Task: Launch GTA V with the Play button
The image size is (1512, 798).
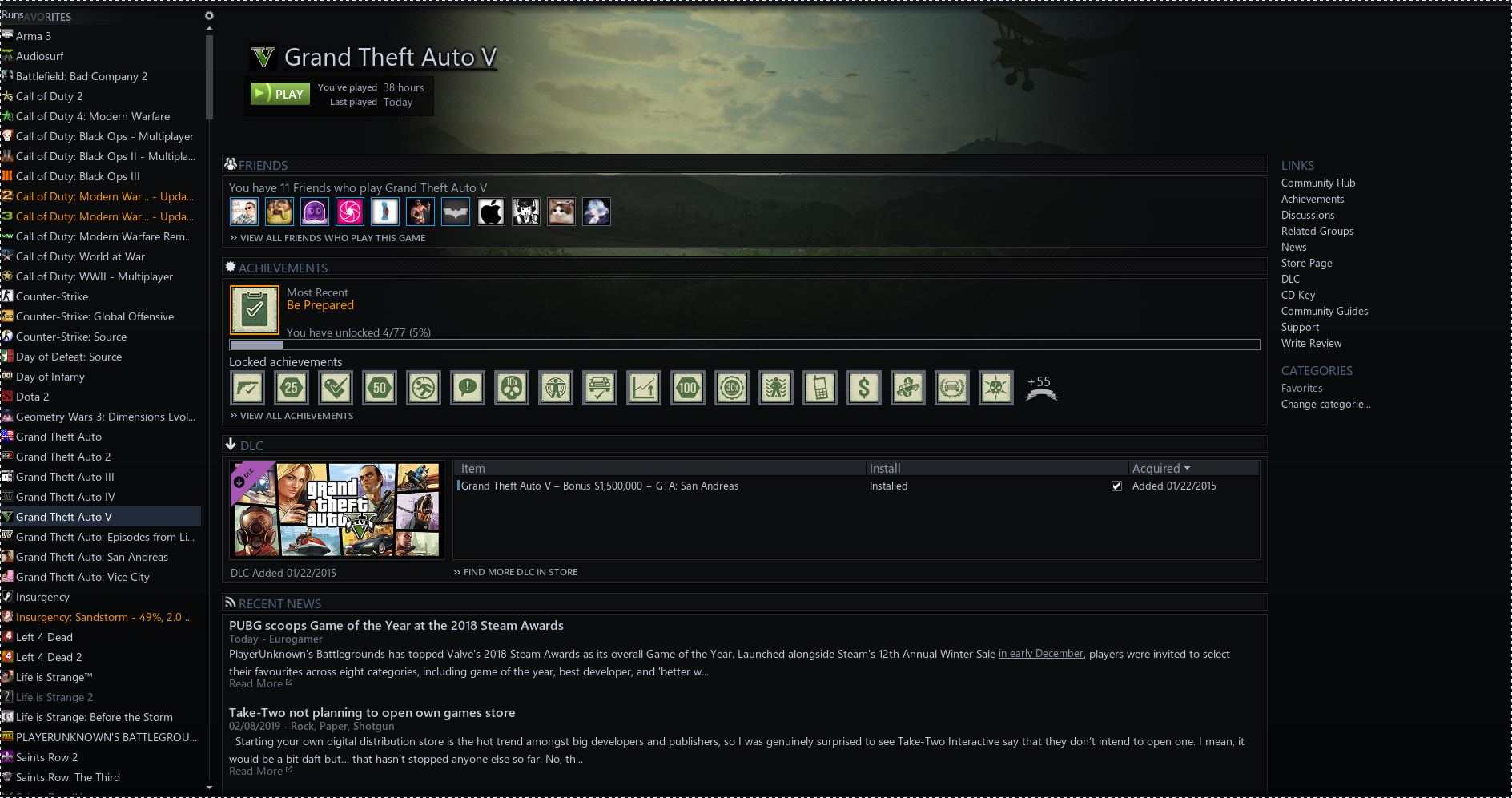Action: click(280, 94)
